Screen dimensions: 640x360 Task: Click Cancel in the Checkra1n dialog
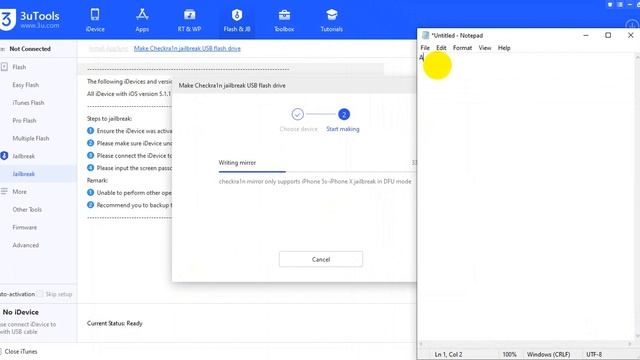tap(321, 259)
